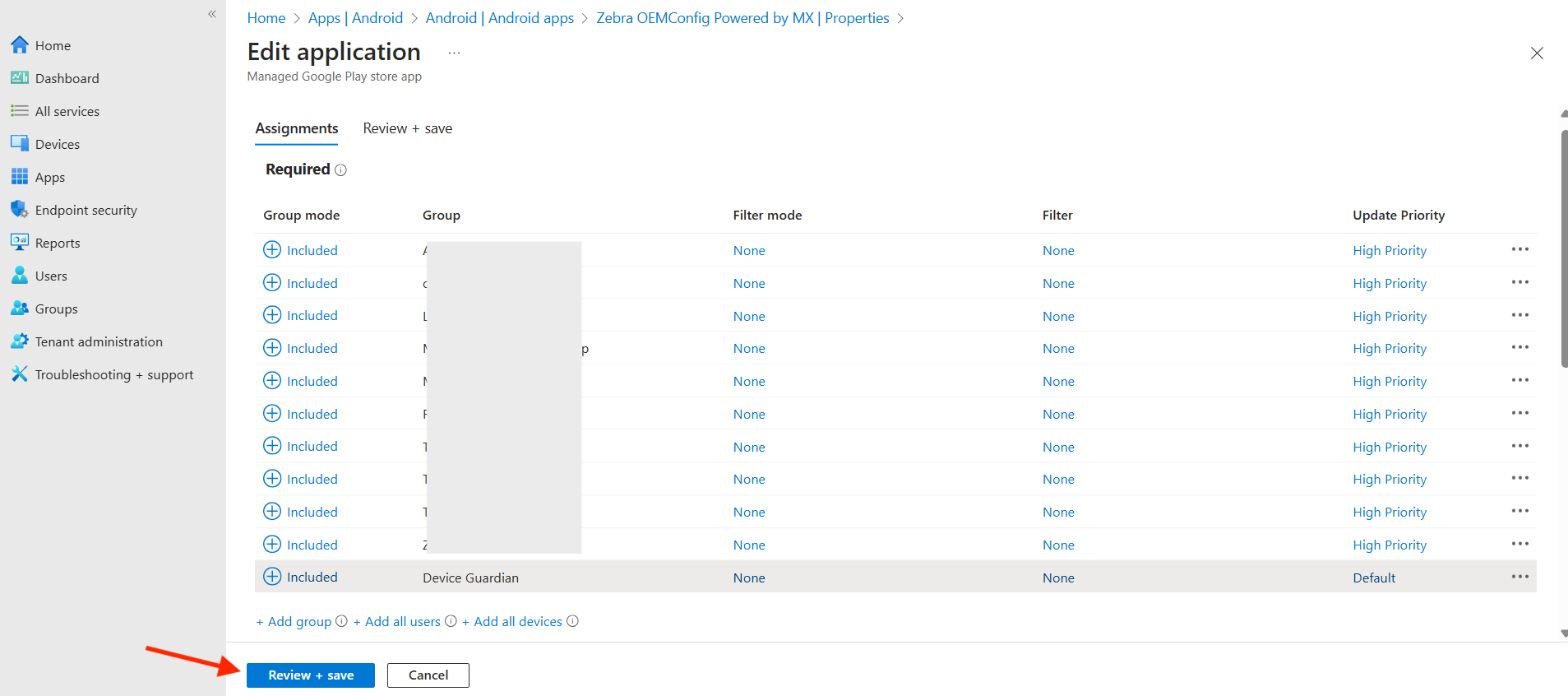The width and height of the screenshot is (1568, 696).
Task: Click the Home icon in sidebar
Action: (20, 45)
